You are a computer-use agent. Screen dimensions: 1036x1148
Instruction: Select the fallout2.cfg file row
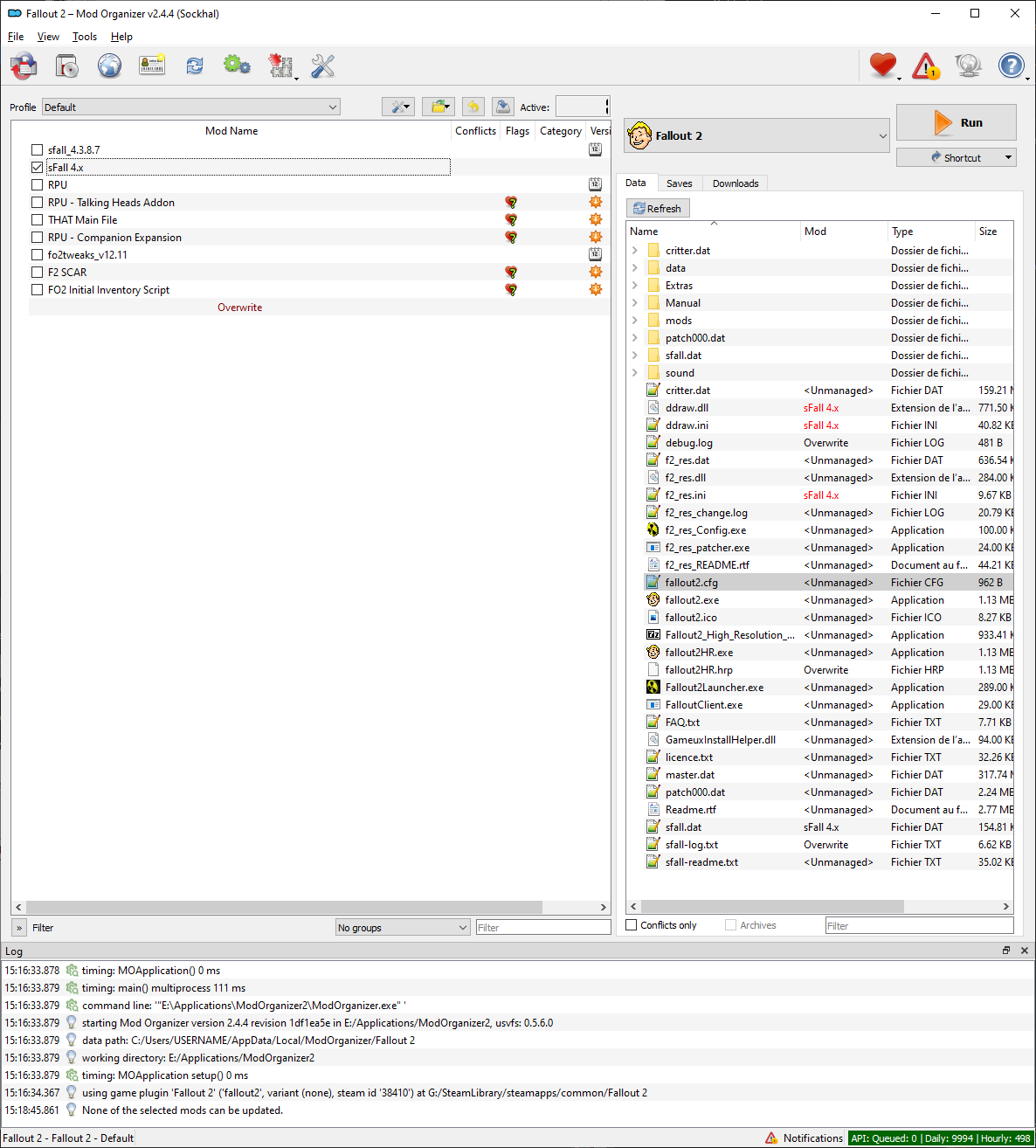click(820, 583)
